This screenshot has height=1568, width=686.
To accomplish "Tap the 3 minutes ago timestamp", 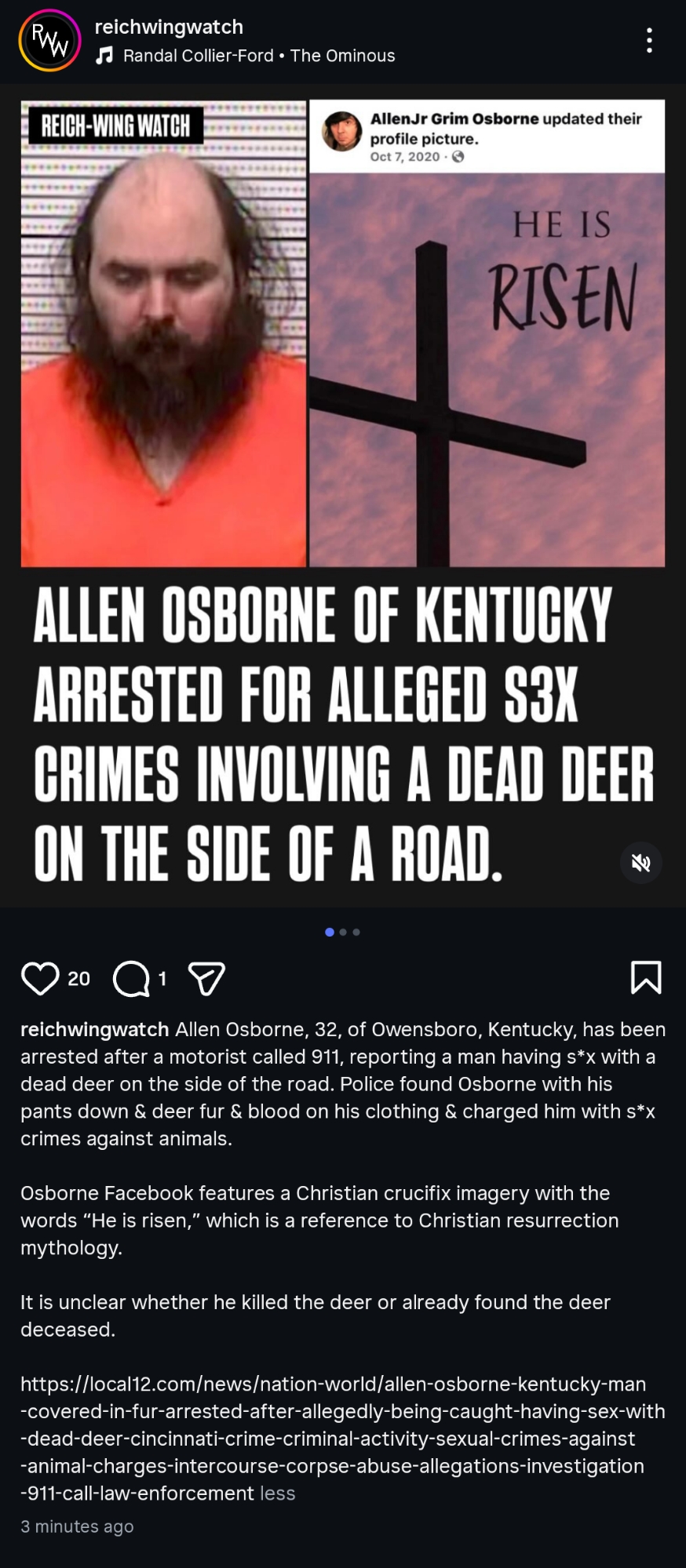I will [77, 1526].
